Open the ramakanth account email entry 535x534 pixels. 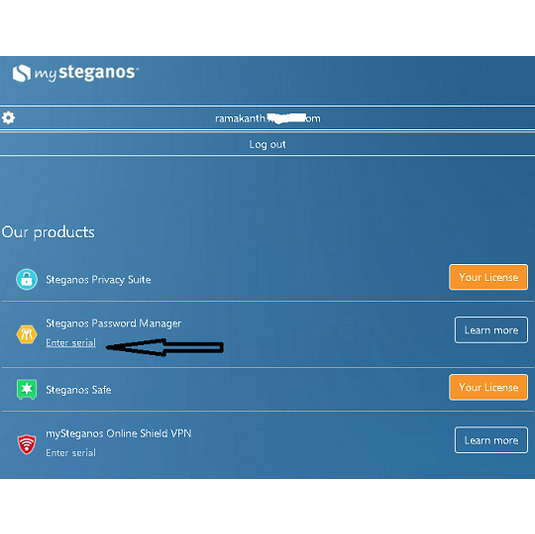pos(268,118)
